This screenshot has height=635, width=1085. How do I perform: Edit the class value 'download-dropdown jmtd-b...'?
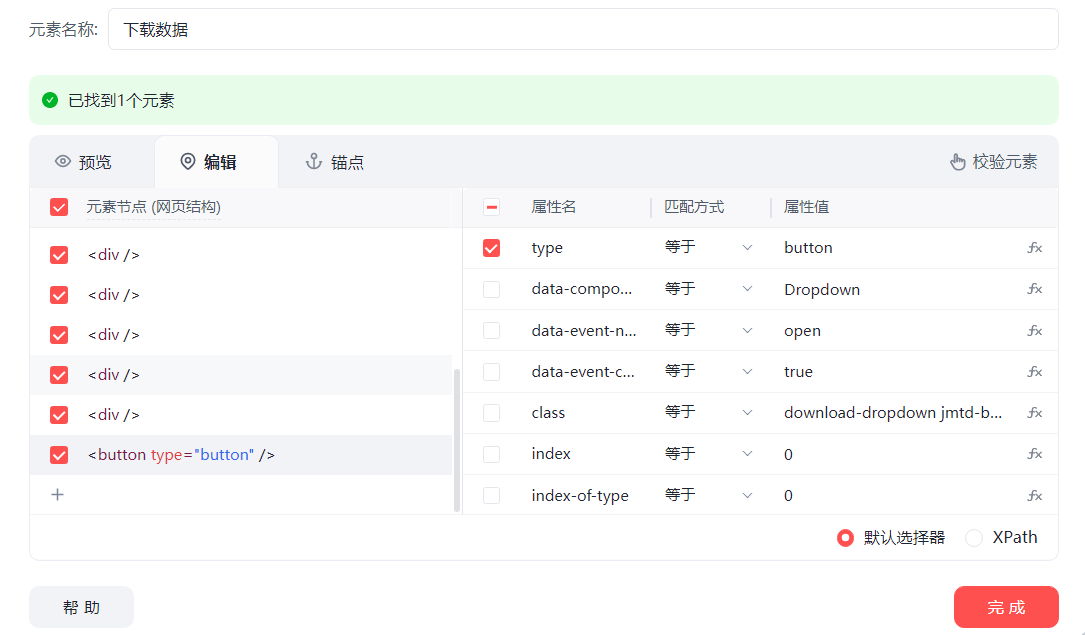pyautogui.click(x=893, y=413)
